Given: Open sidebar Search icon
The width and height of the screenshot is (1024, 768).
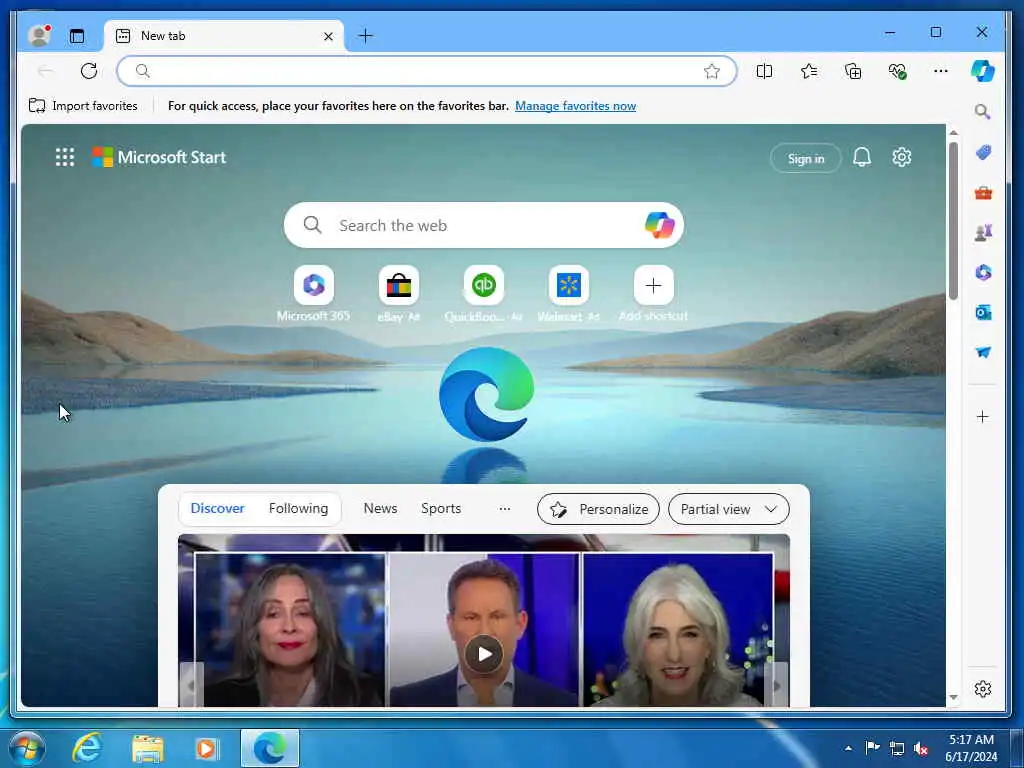Looking at the screenshot, I should point(982,112).
